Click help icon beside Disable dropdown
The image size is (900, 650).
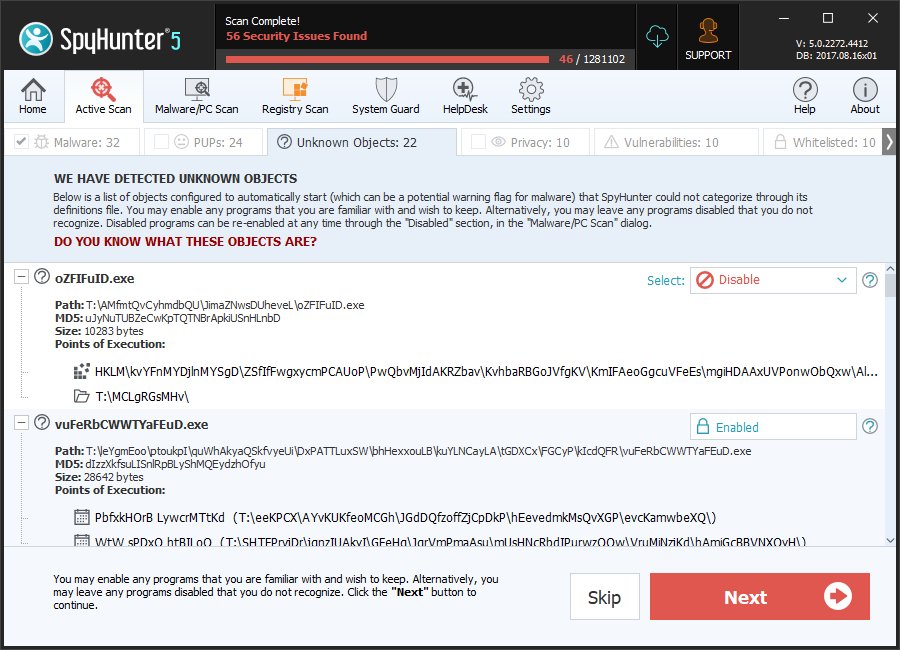tap(870, 280)
